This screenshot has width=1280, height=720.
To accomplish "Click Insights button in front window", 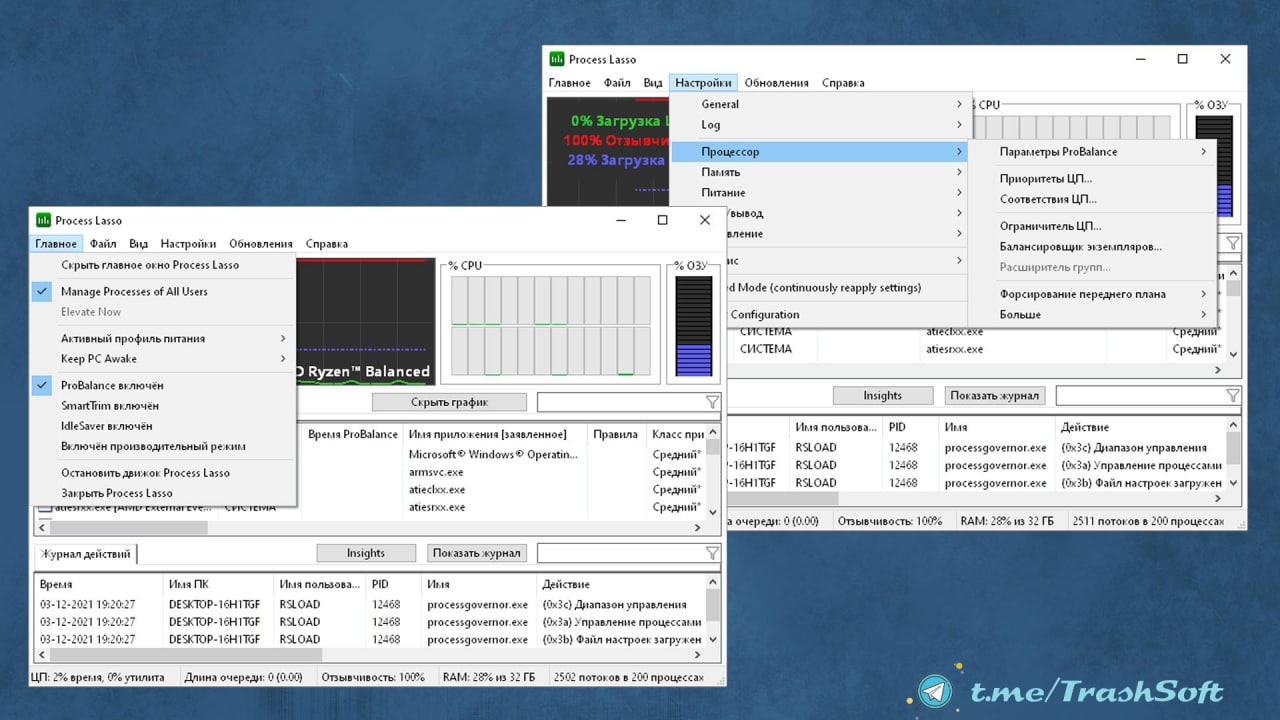I will click(366, 553).
